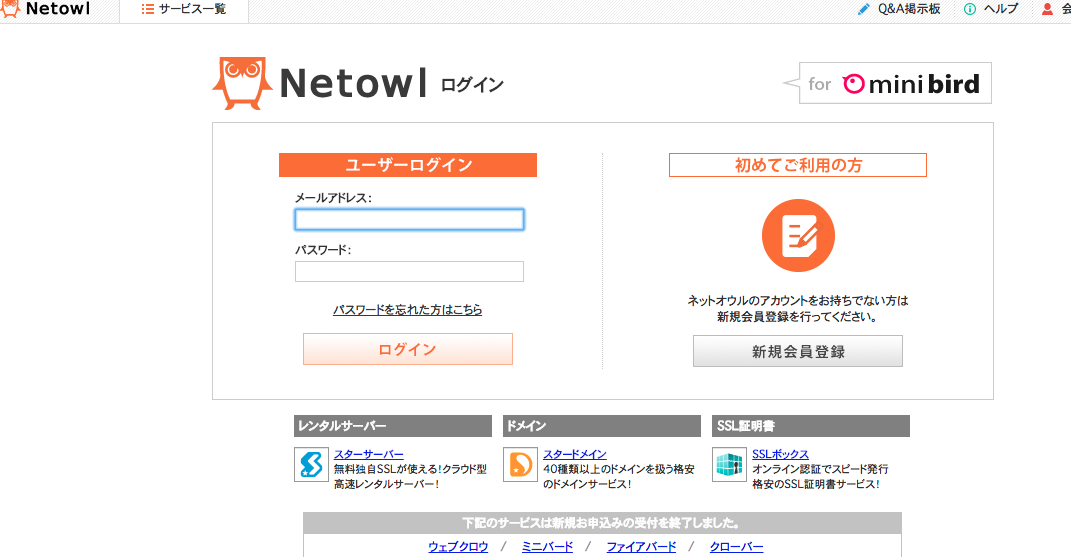This screenshot has height=557, width=1071.
Task: Open the クローバー link
Action: point(736,547)
